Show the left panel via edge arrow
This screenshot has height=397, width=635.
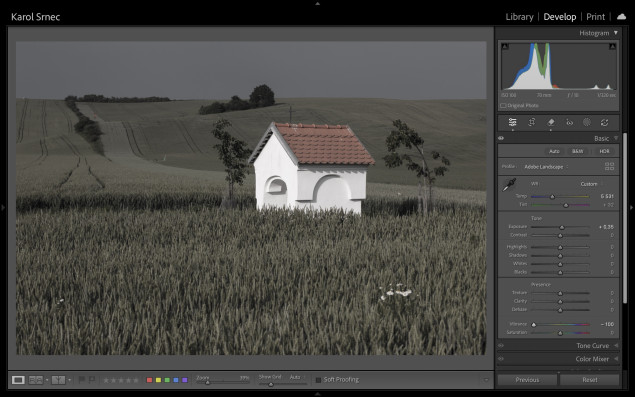tap(3, 208)
